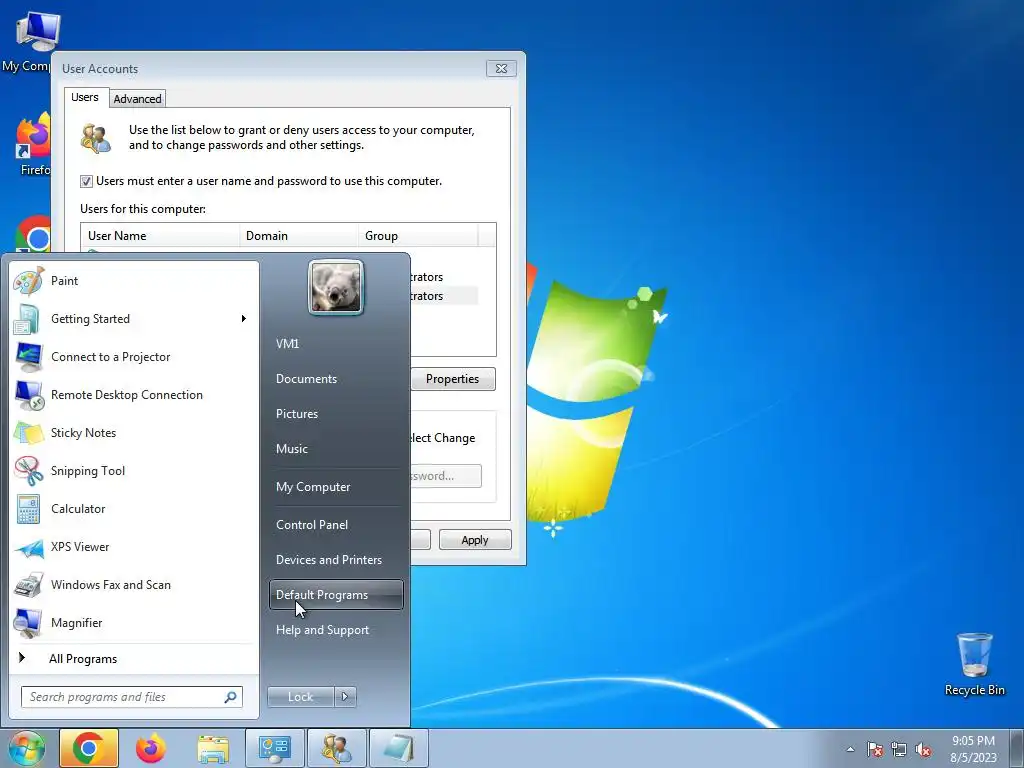
Task: Launch the Snipping Tool
Action: pos(134,471)
